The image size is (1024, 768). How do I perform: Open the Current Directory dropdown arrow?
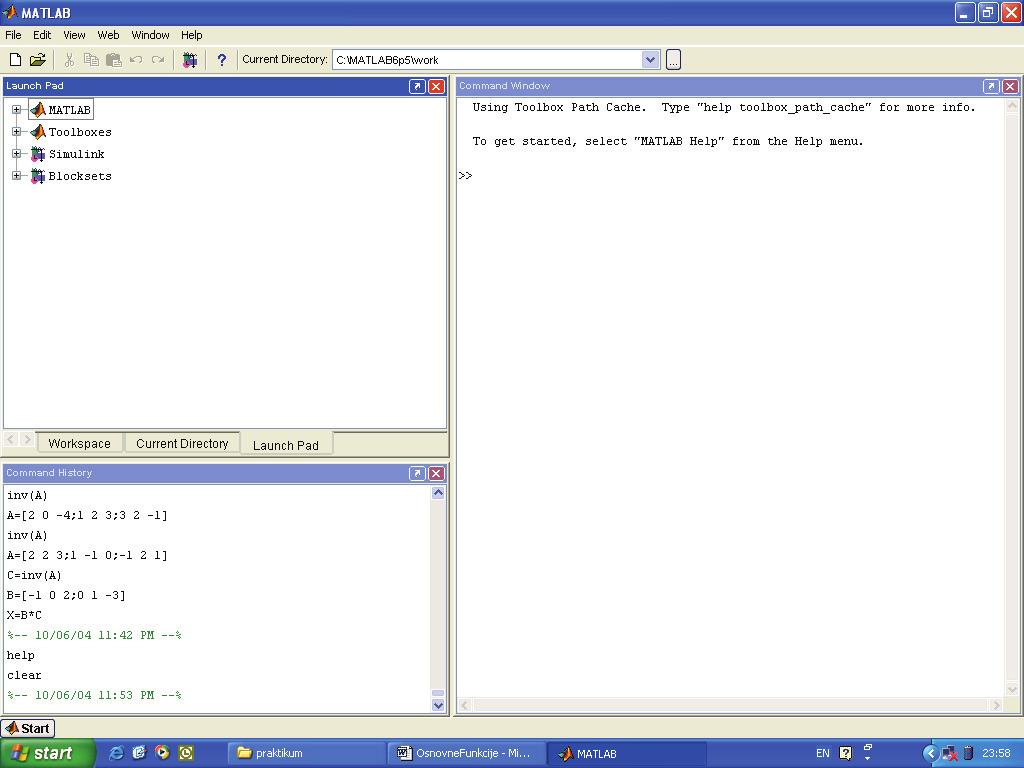[x=650, y=59]
